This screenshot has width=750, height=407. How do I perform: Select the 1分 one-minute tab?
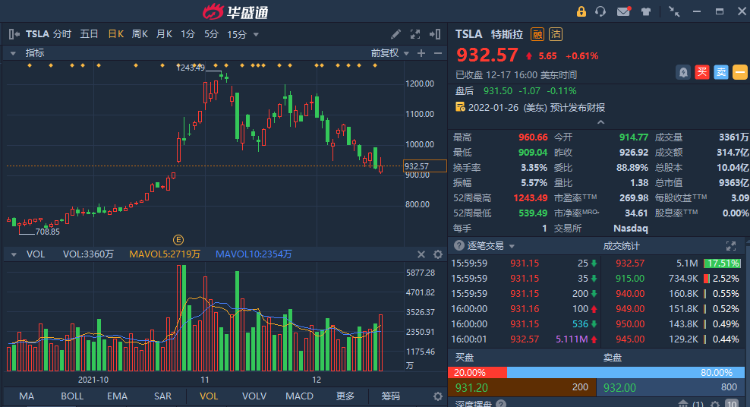point(188,34)
